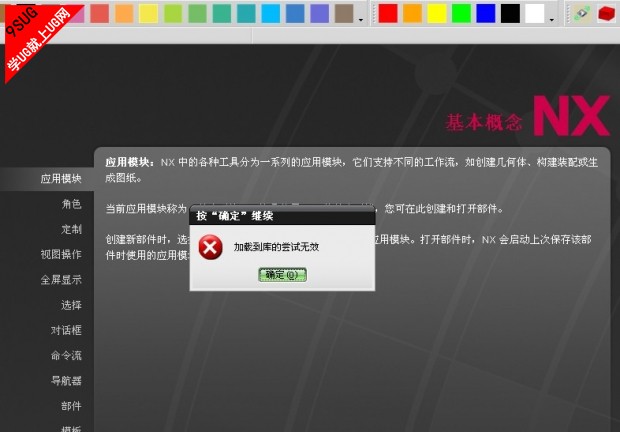620x432 pixels.
Task: Pick the muted salmon-red swatch in pastel palette
Action: (99, 13)
